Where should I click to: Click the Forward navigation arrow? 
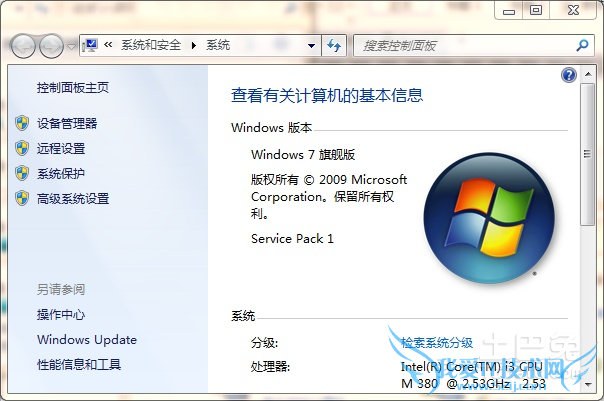52,46
